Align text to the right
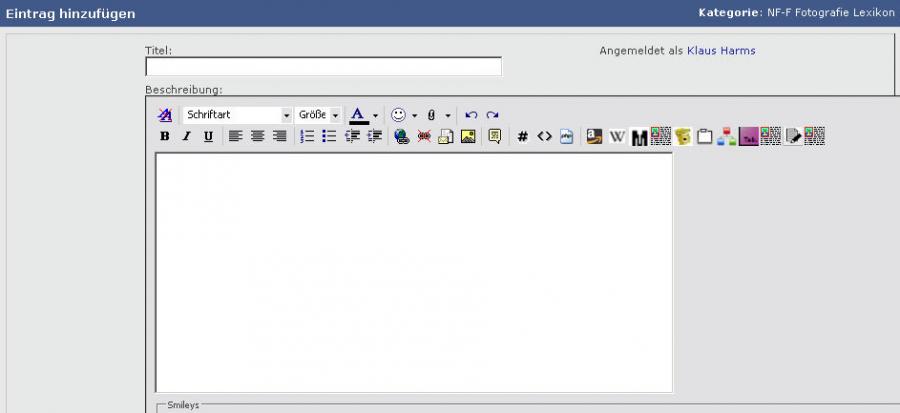Image resolution: width=900 pixels, height=413 pixels. 280,137
